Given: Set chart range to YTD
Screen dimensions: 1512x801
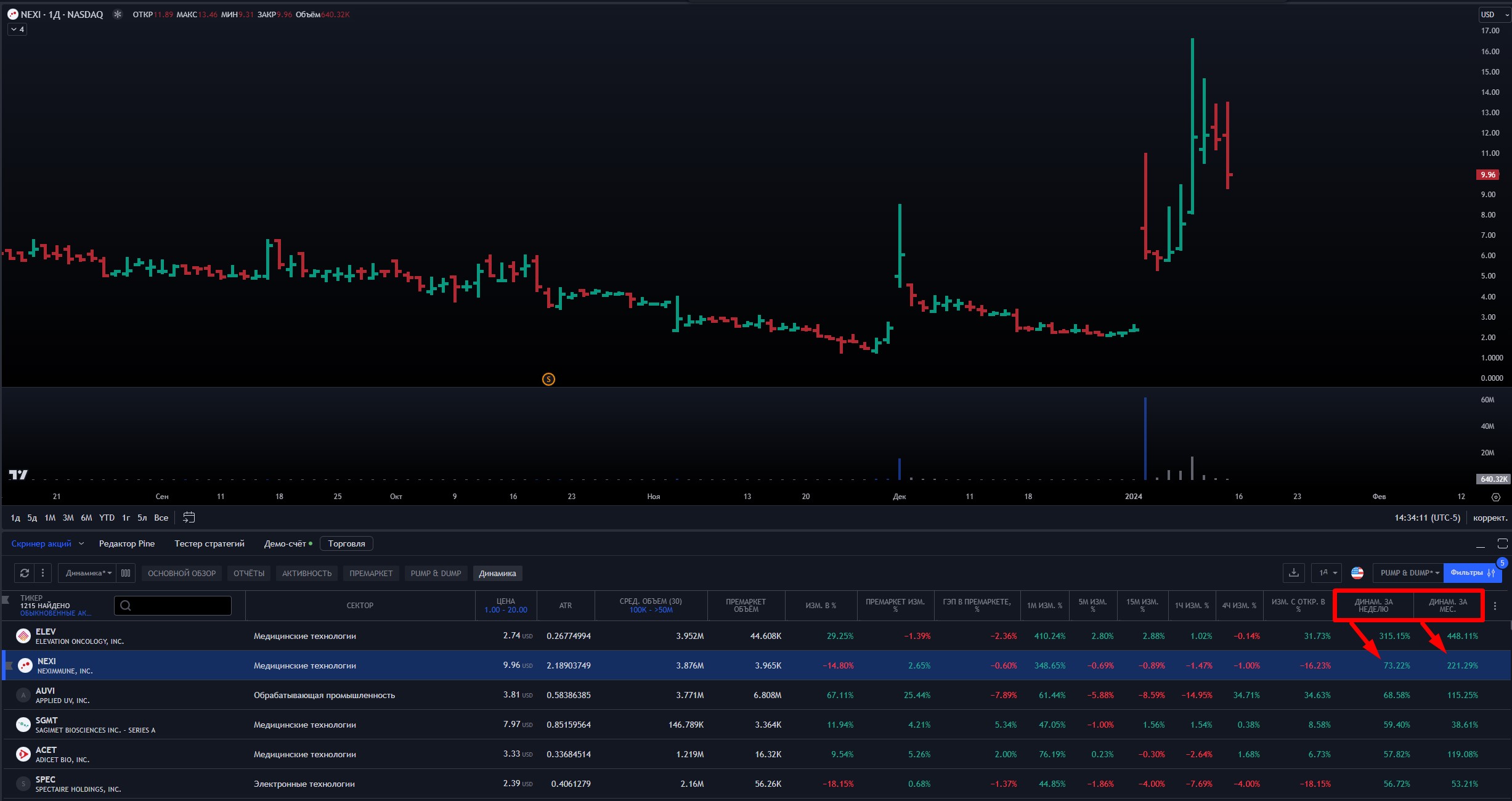Looking at the screenshot, I should (x=107, y=518).
